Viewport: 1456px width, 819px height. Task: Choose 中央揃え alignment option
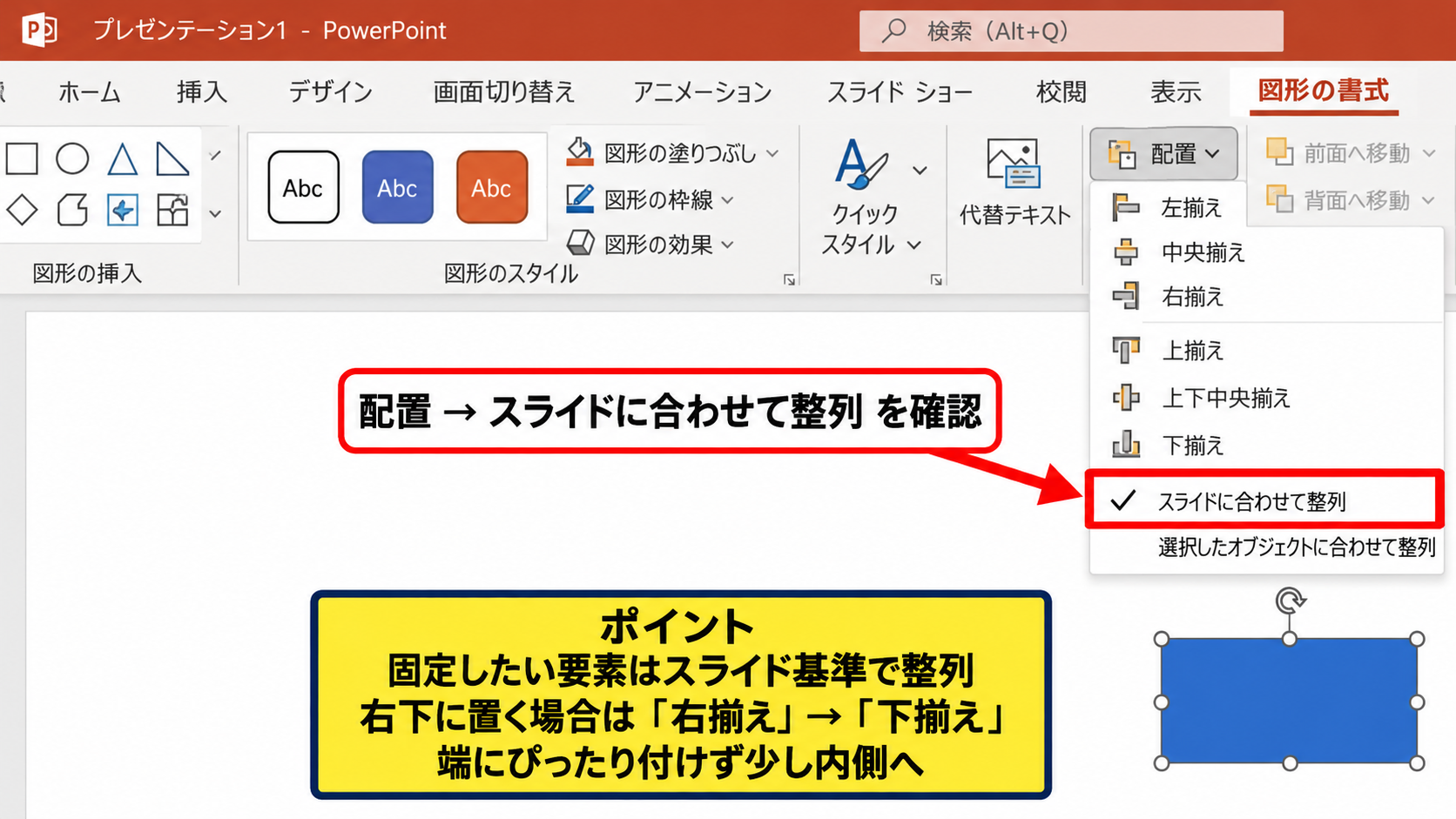(x=1266, y=252)
